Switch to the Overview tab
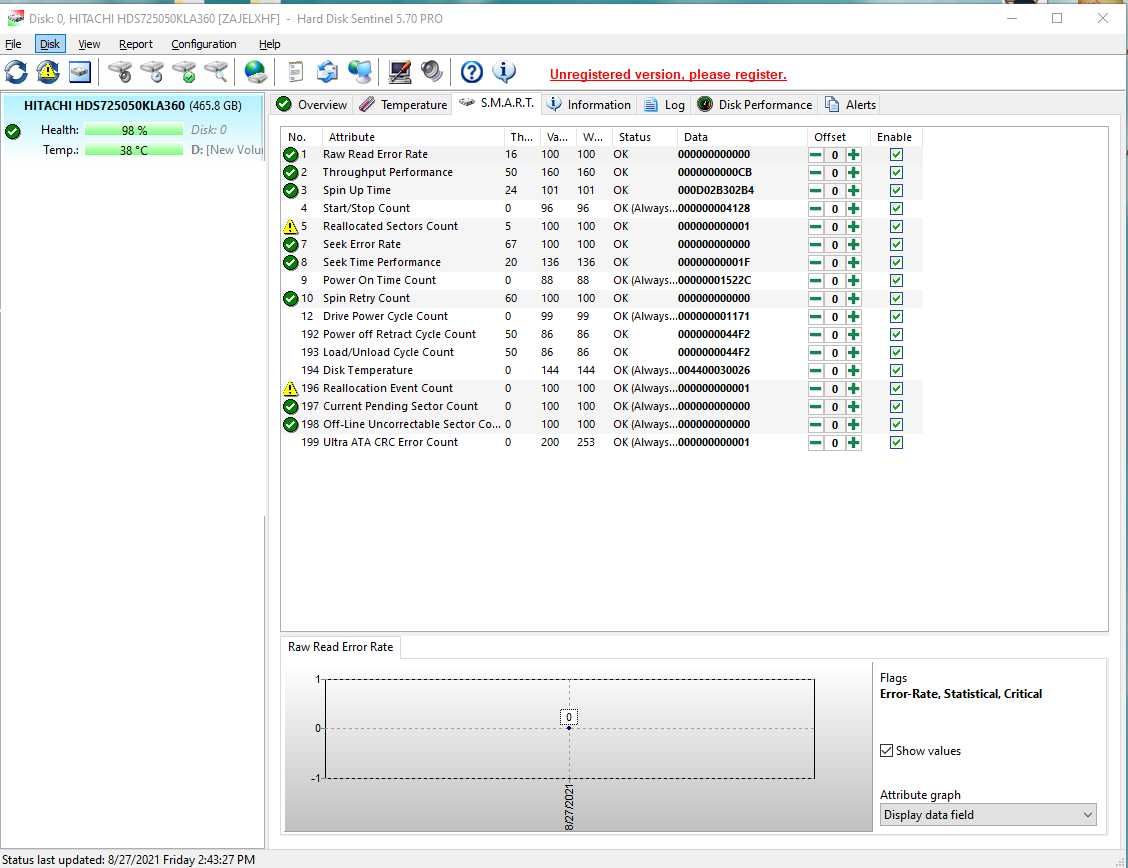This screenshot has height=868, width=1128. (x=311, y=104)
